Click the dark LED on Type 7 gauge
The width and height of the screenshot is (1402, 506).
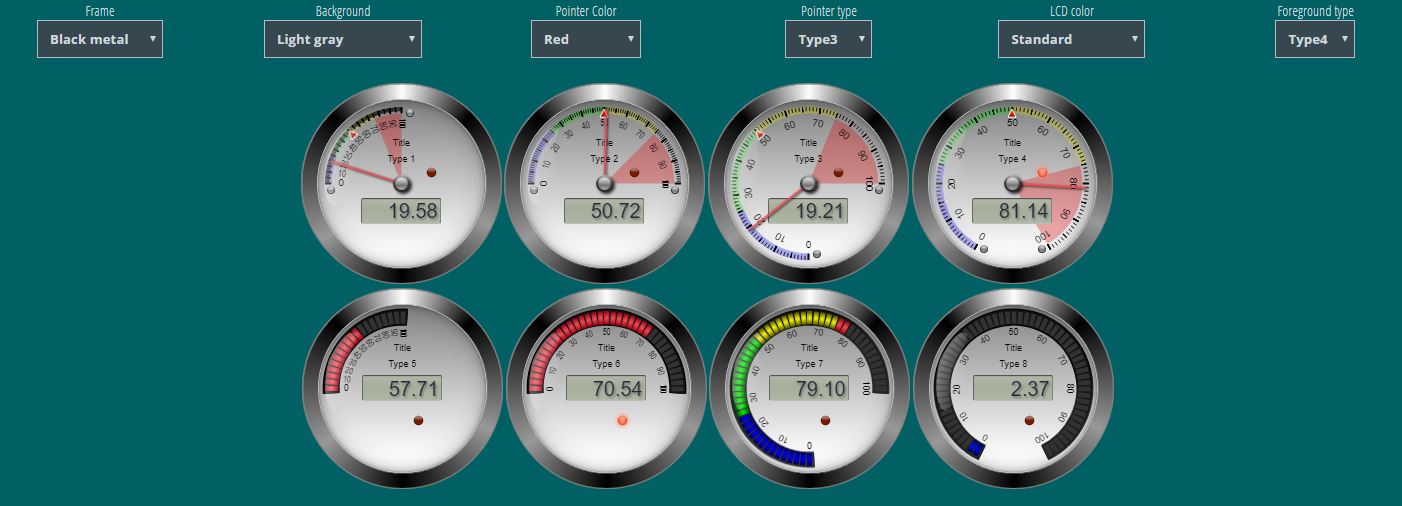coord(825,421)
